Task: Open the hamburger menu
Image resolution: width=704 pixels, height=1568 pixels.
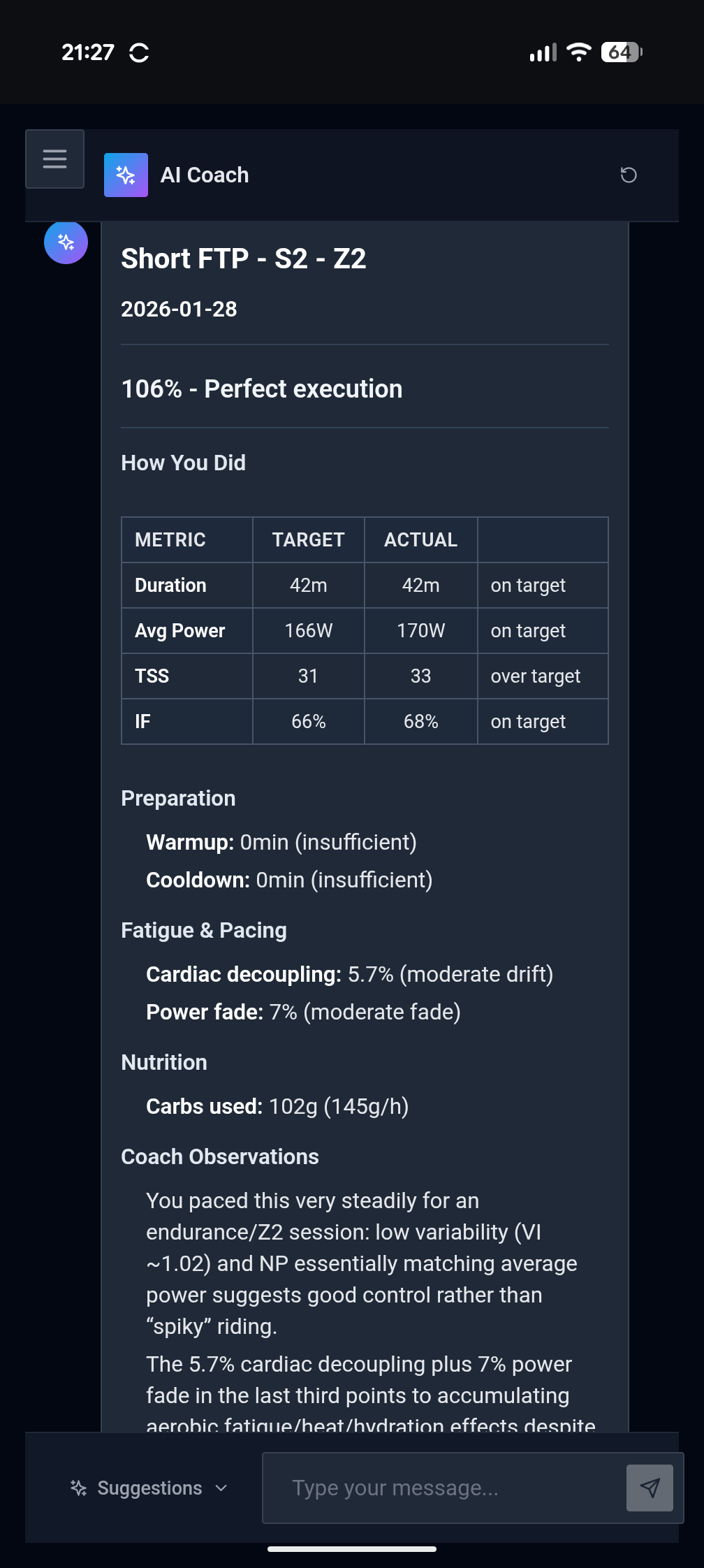Action: [54, 159]
